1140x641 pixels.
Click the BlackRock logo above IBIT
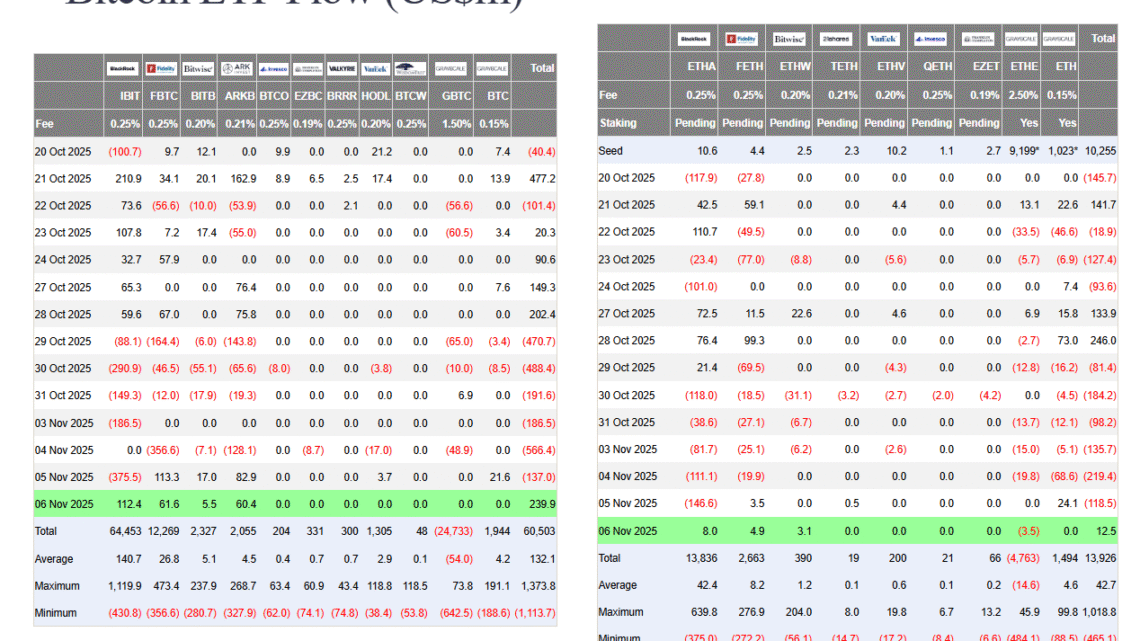124,69
